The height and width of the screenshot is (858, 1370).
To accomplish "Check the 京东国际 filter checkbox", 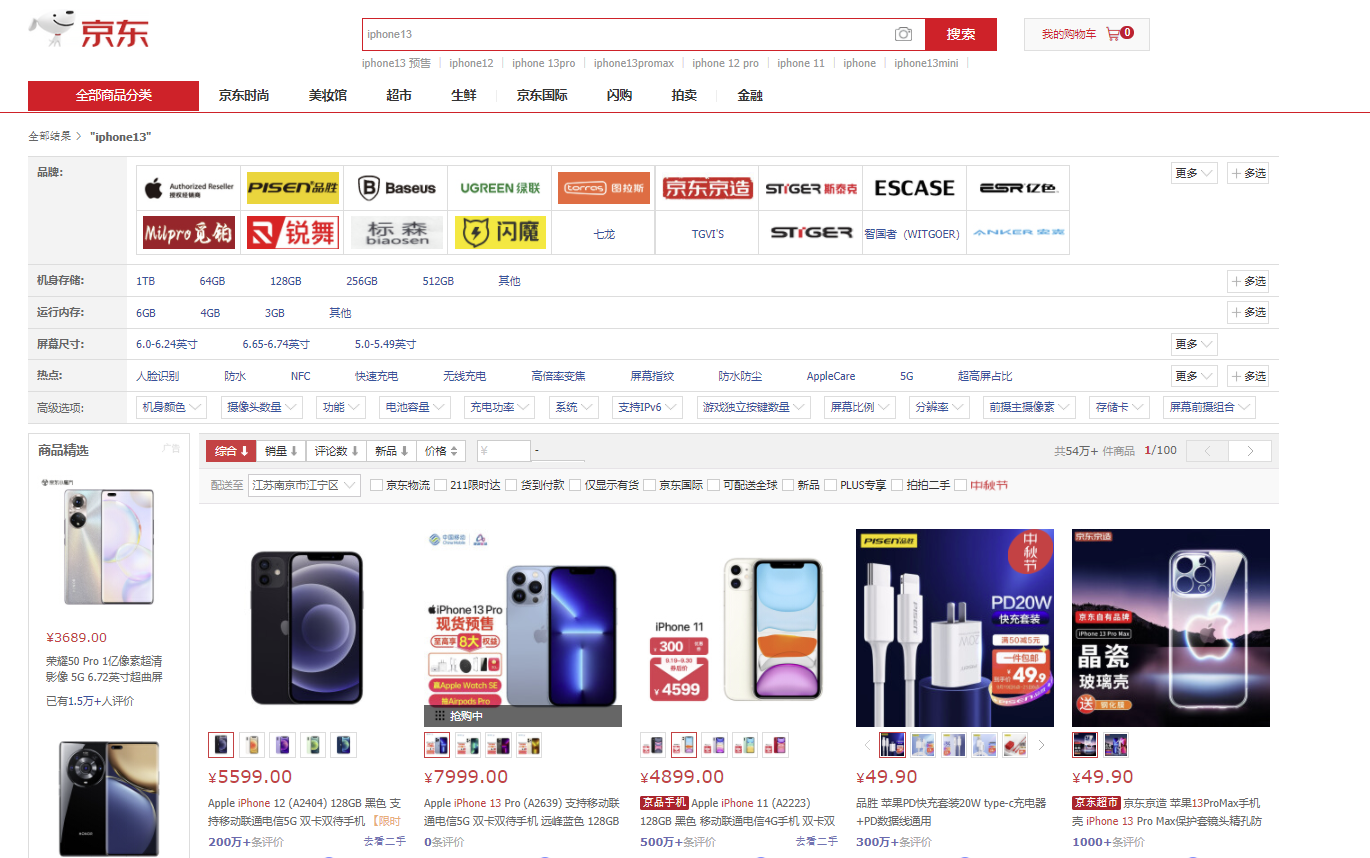I will [x=649, y=485].
